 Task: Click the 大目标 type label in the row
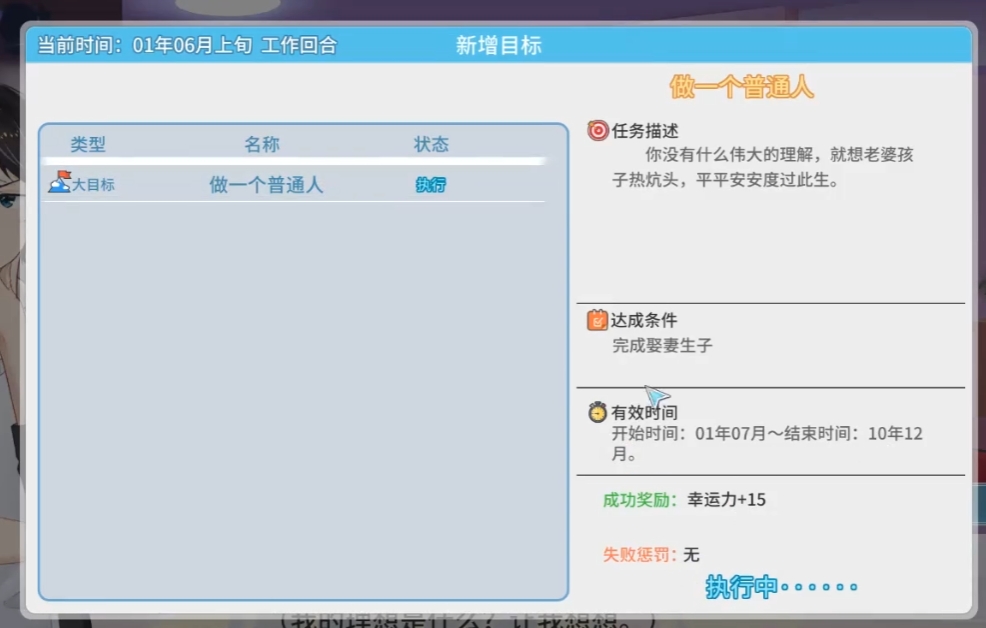[93, 185]
